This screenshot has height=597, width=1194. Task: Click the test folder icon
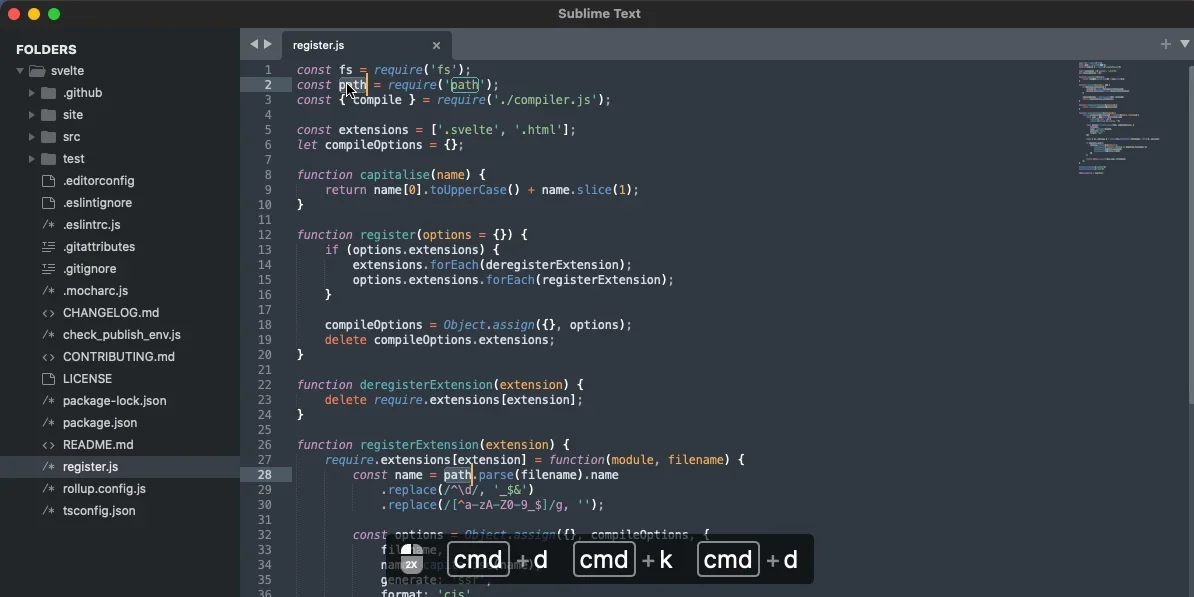coord(49,159)
